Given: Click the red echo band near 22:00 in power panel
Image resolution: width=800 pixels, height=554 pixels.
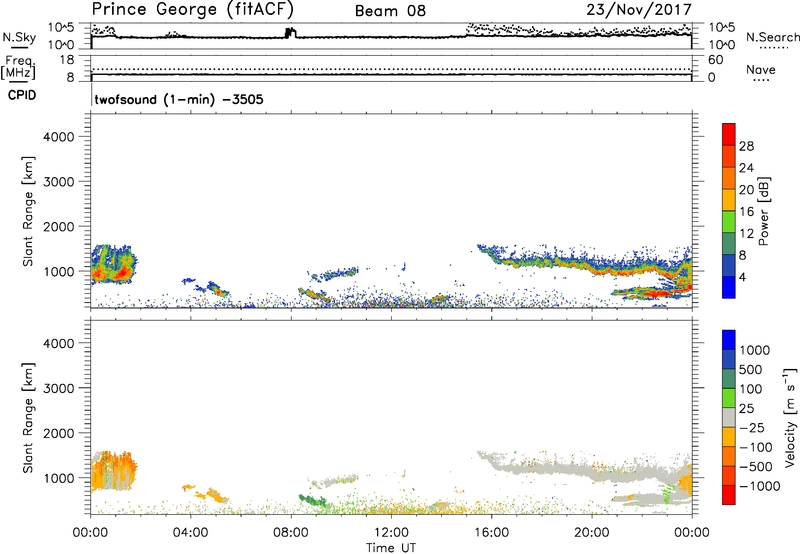Looking at the screenshot, I should 658,293.
